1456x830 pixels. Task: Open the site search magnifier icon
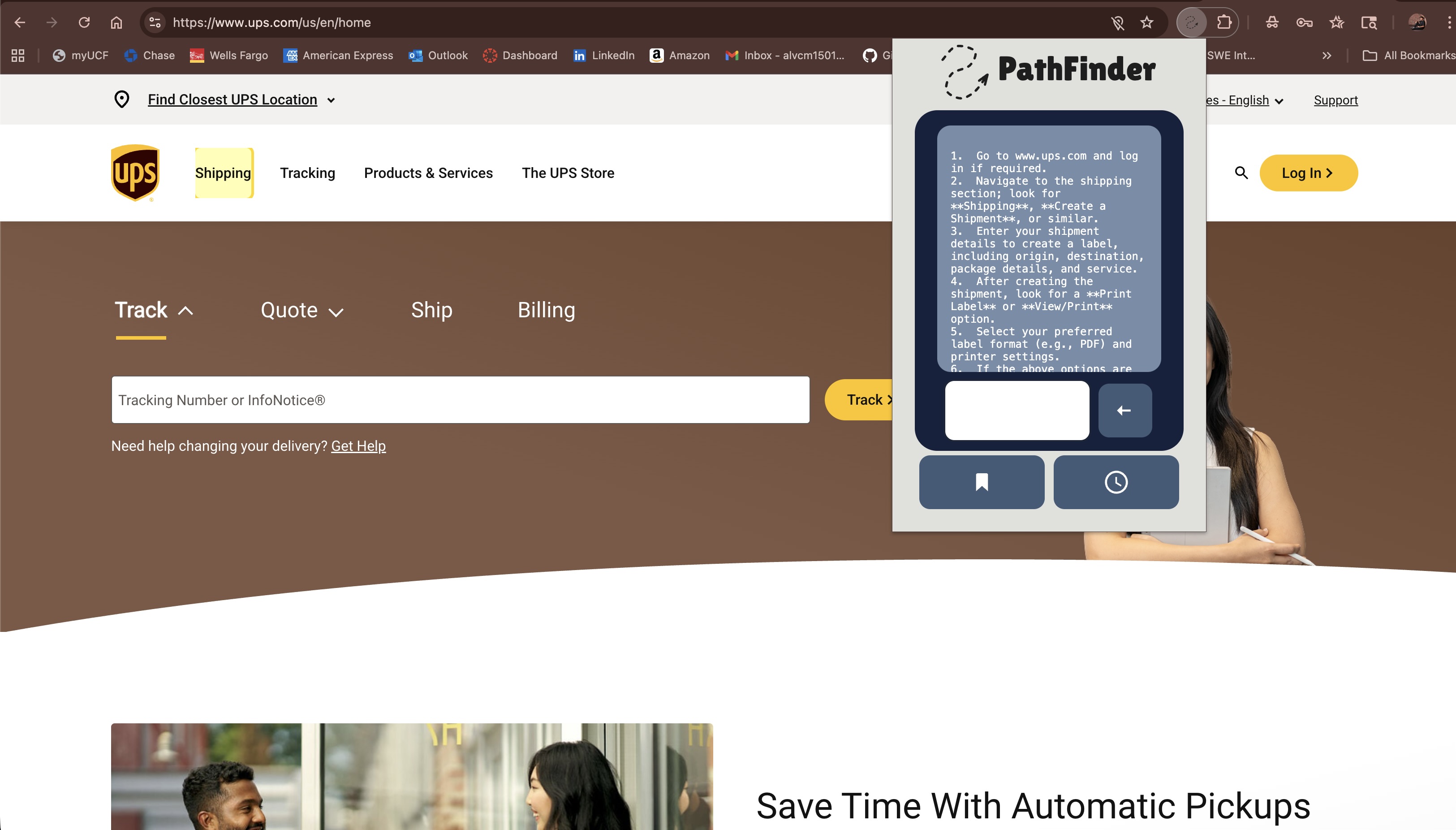[1241, 173]
